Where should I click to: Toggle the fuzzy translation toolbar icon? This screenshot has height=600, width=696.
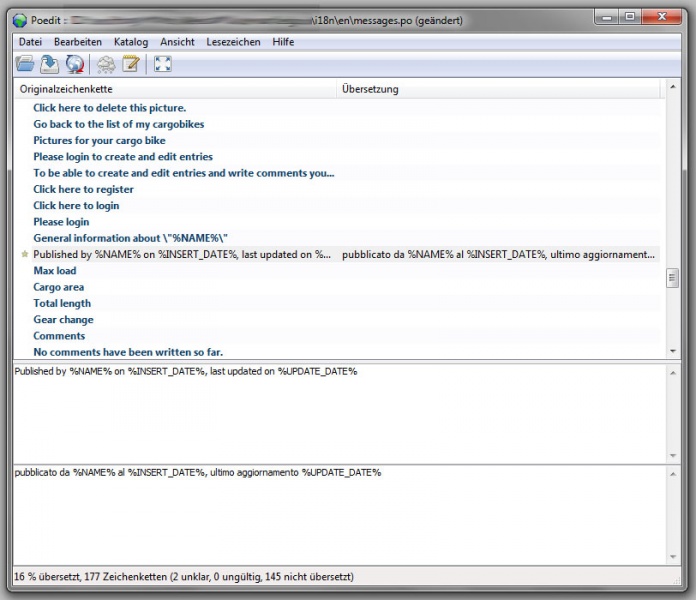tap(106, 65)
